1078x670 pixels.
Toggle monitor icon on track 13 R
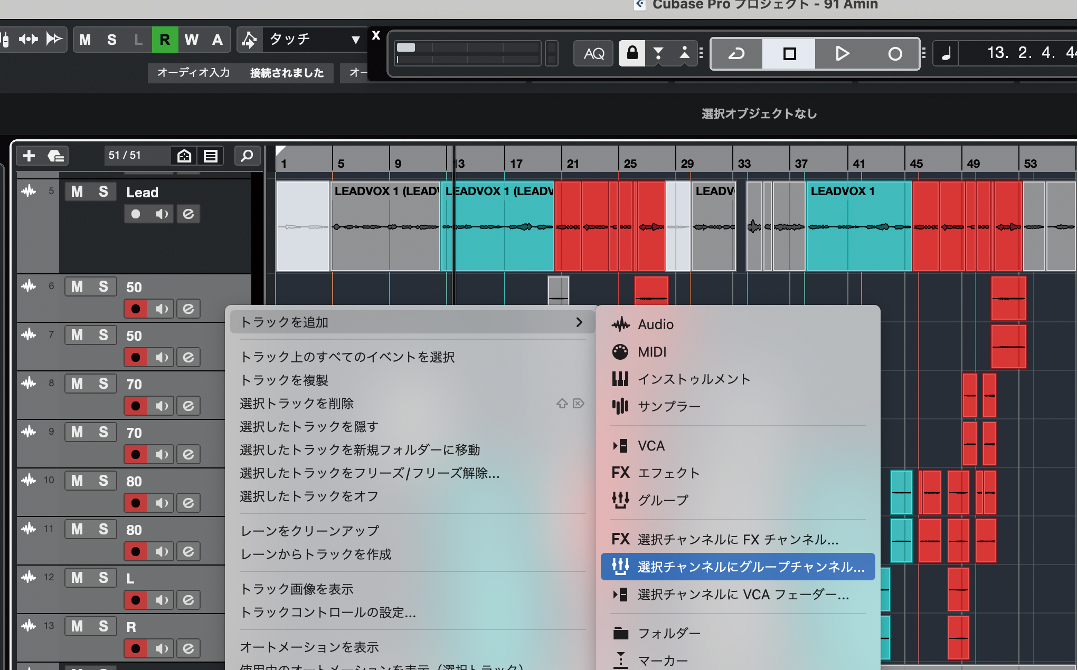pyautogui.click(x=162, y=649)
